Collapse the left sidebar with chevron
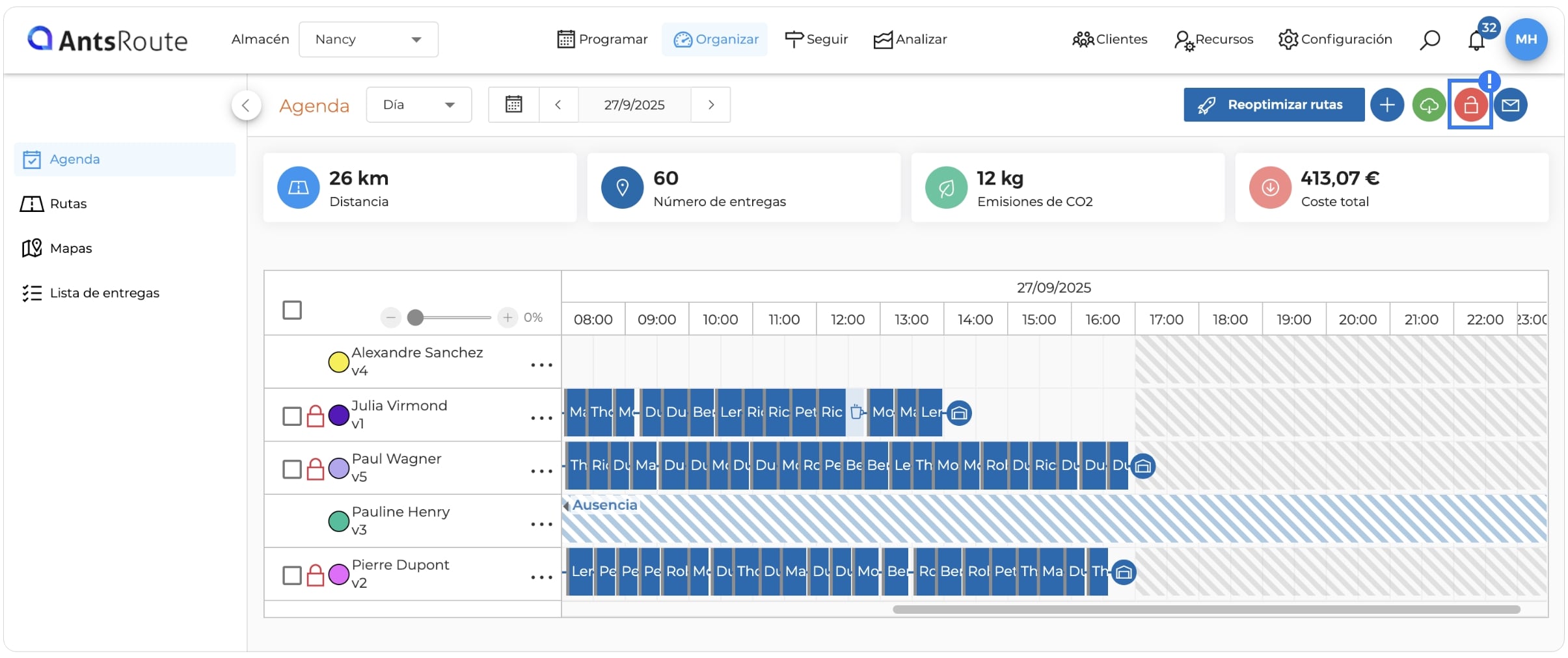 (x=246, y=105)
